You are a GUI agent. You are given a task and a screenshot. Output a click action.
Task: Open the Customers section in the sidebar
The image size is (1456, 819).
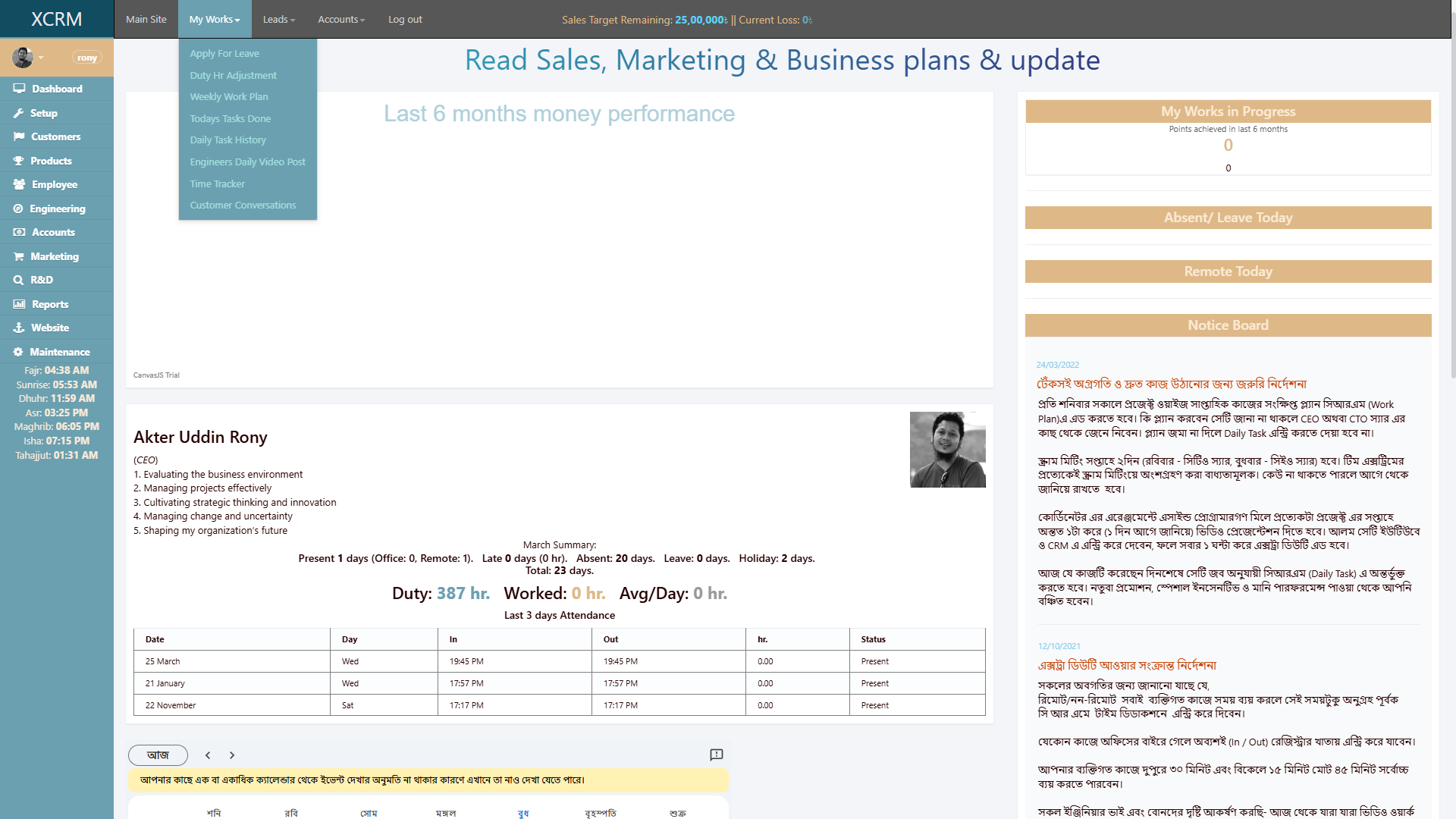pyautogui.click(x=19, y=136)
